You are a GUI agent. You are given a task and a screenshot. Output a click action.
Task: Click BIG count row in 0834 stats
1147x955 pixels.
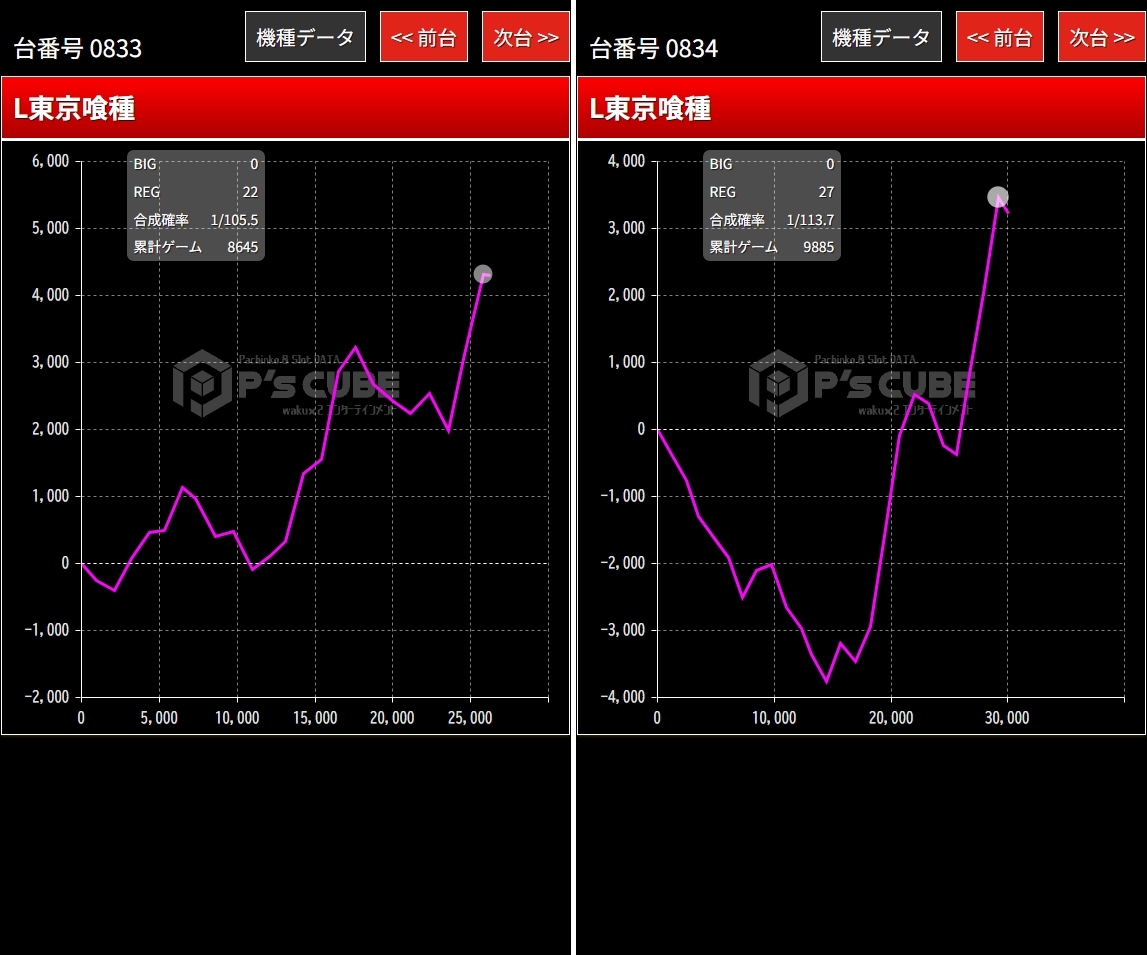[x=772, y=164]
